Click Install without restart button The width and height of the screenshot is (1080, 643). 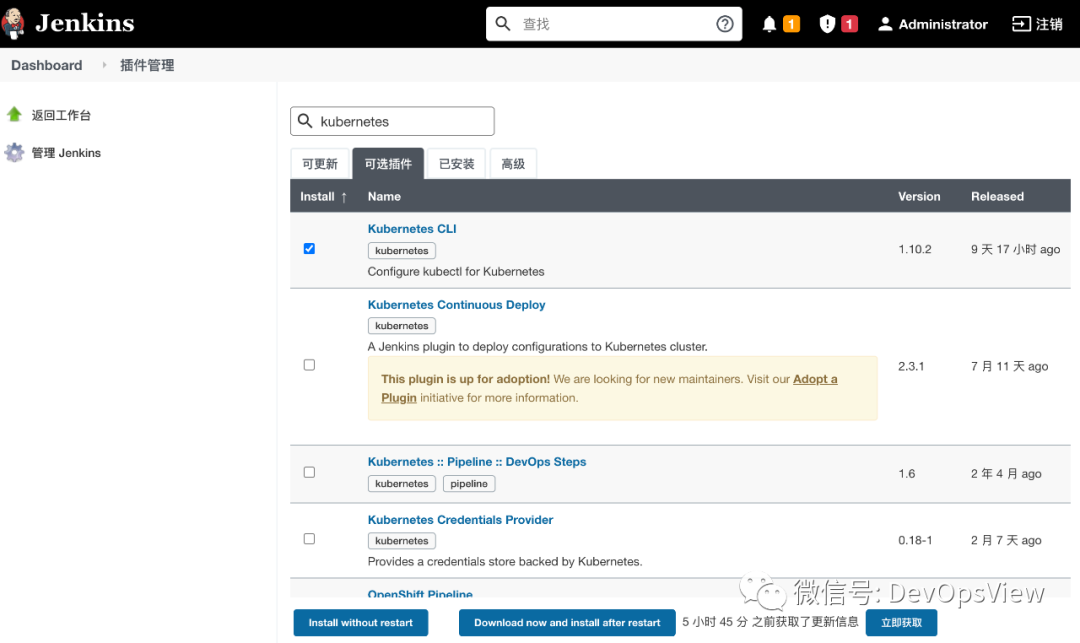pyautogui.click(x=361, y=622)
